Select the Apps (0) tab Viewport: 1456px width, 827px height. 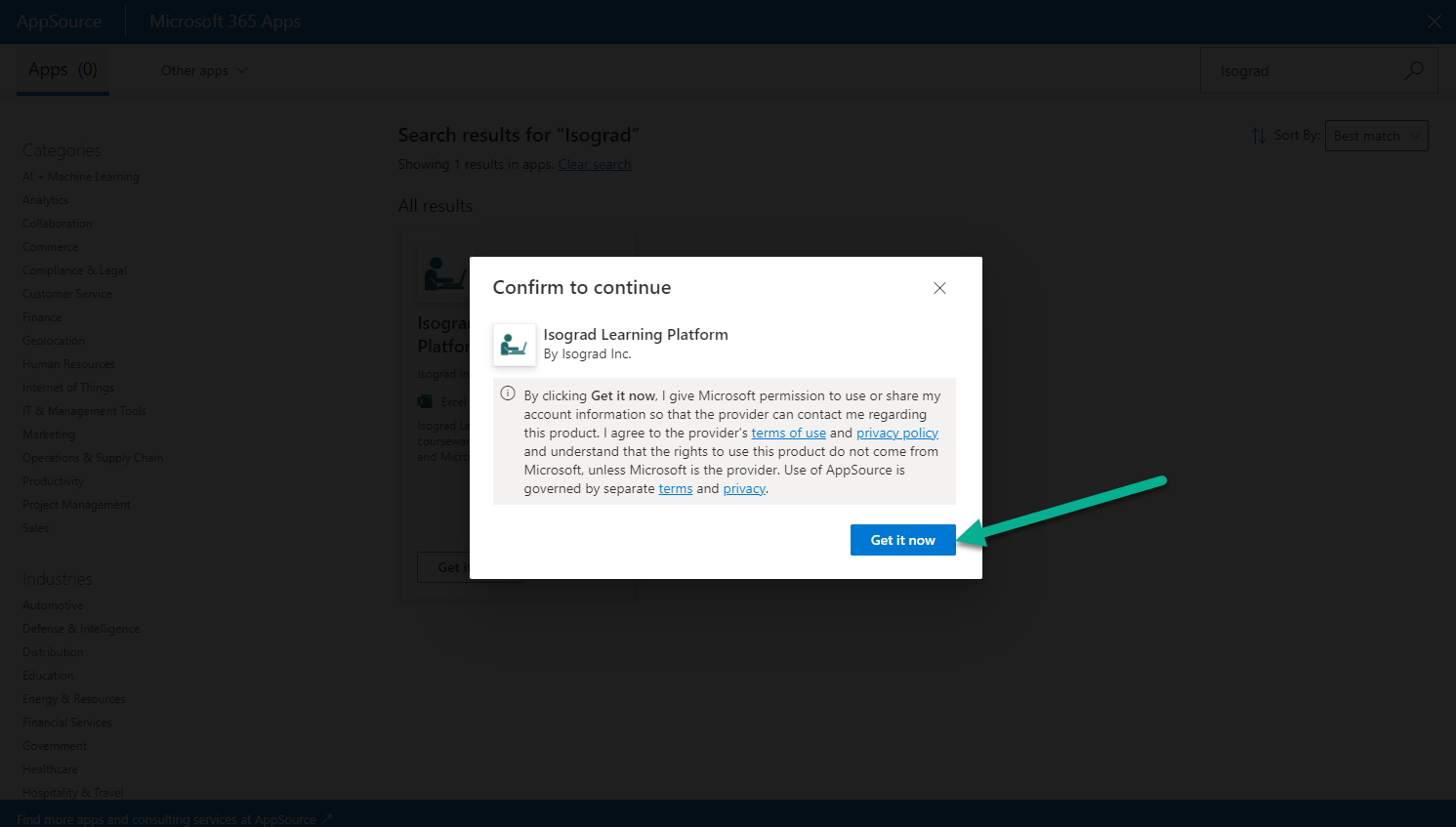62,69
